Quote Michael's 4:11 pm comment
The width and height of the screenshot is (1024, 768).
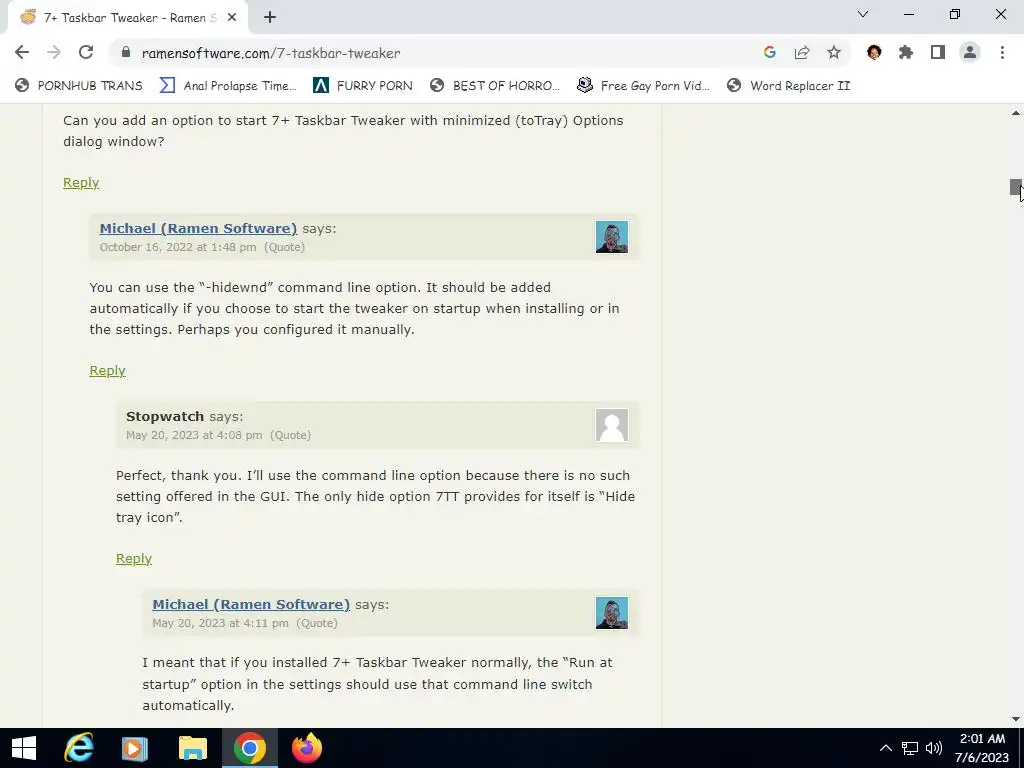pyautogui.click(x=317, y=623)
